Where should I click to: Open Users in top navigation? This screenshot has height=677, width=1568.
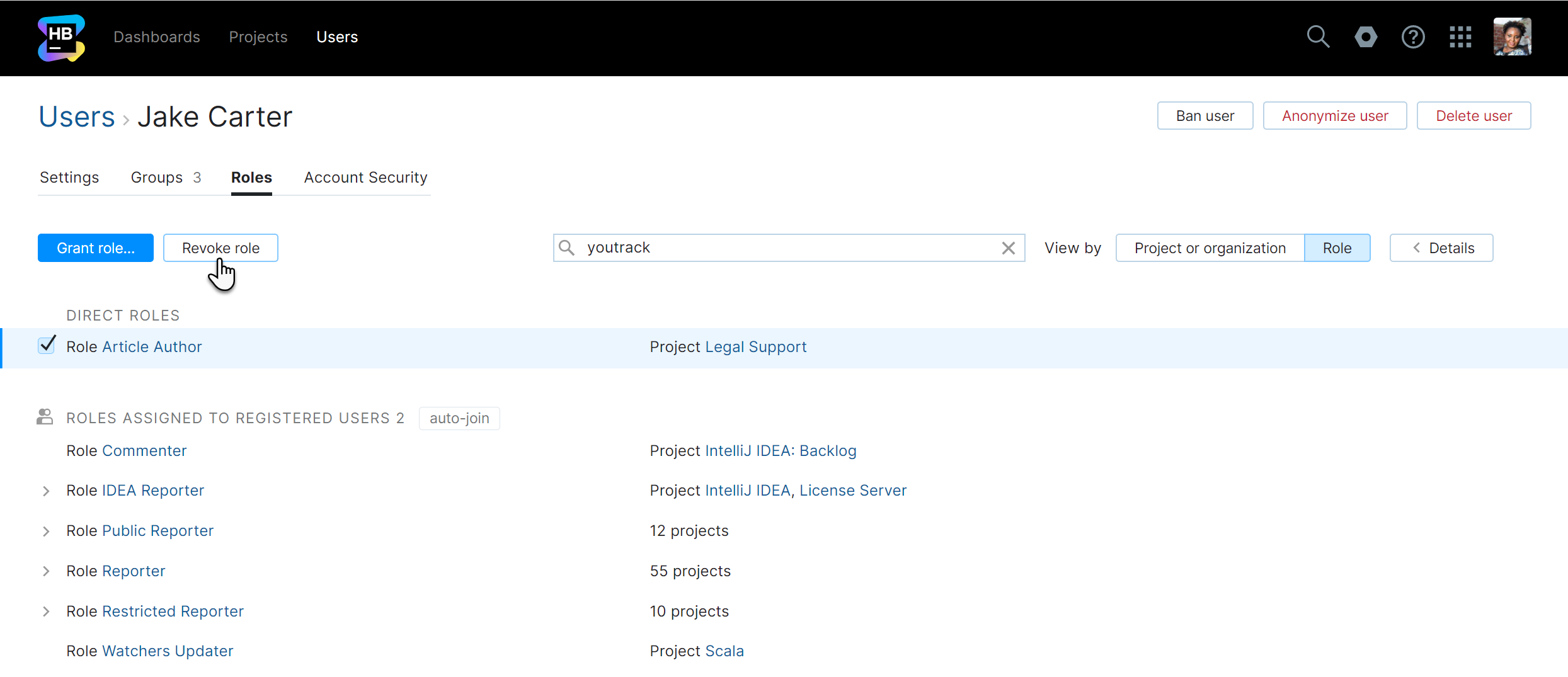[x=337, y=37]
